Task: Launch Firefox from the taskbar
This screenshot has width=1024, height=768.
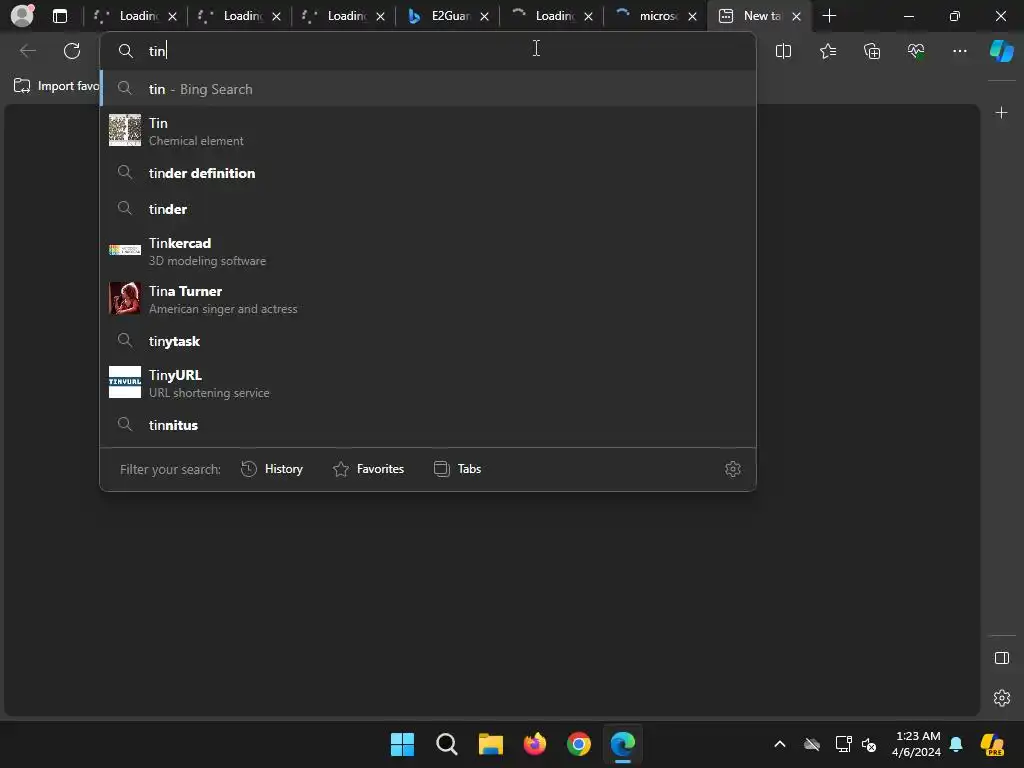Action: tap(535, 744)
